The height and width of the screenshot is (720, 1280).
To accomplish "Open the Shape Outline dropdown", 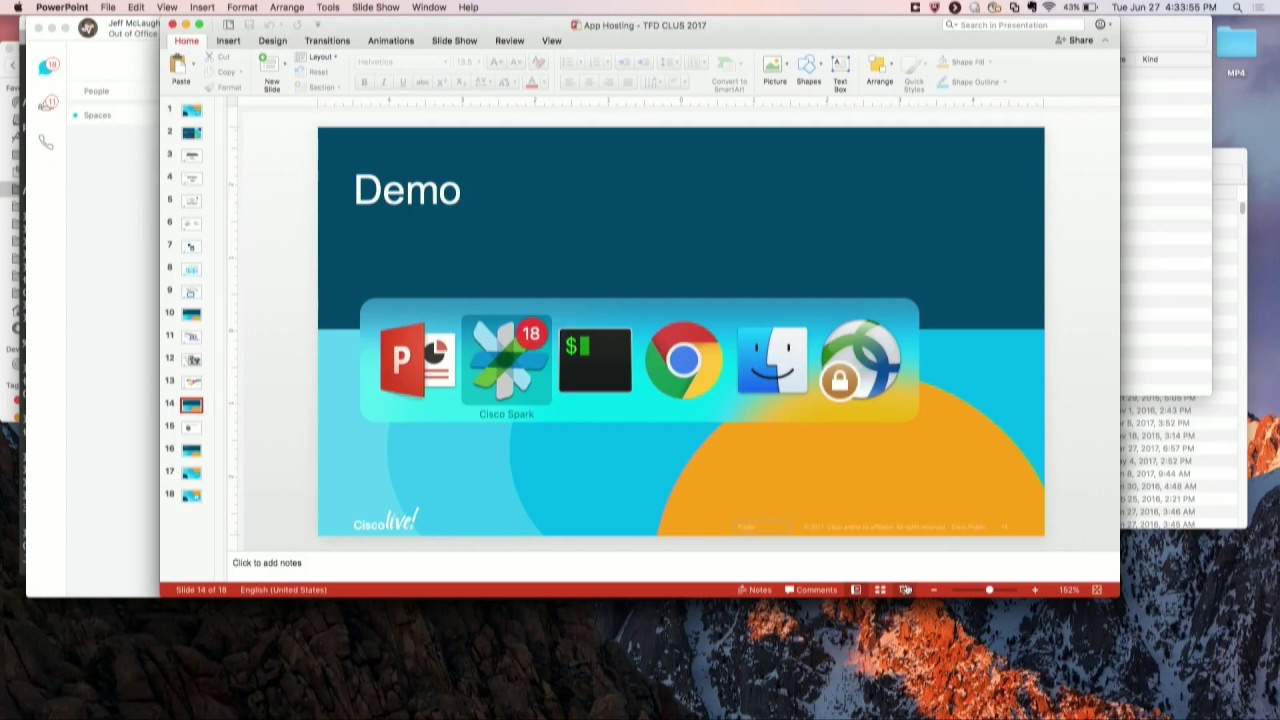I will [971, 82].
